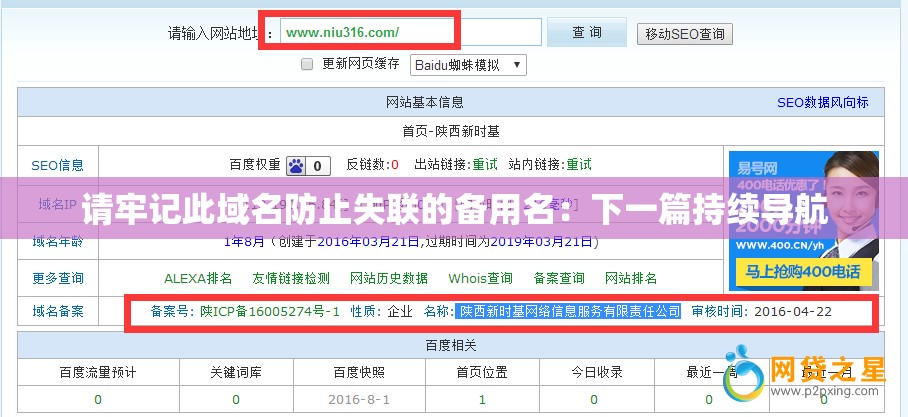Open the 网站历史数据 link
The image size is (908, 417).
pos(389,279)
